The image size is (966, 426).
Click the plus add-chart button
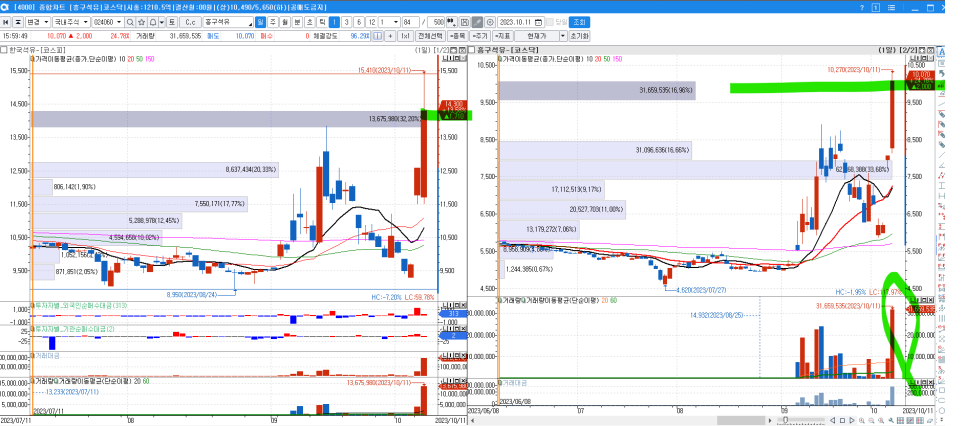click(x=390, y=36)
